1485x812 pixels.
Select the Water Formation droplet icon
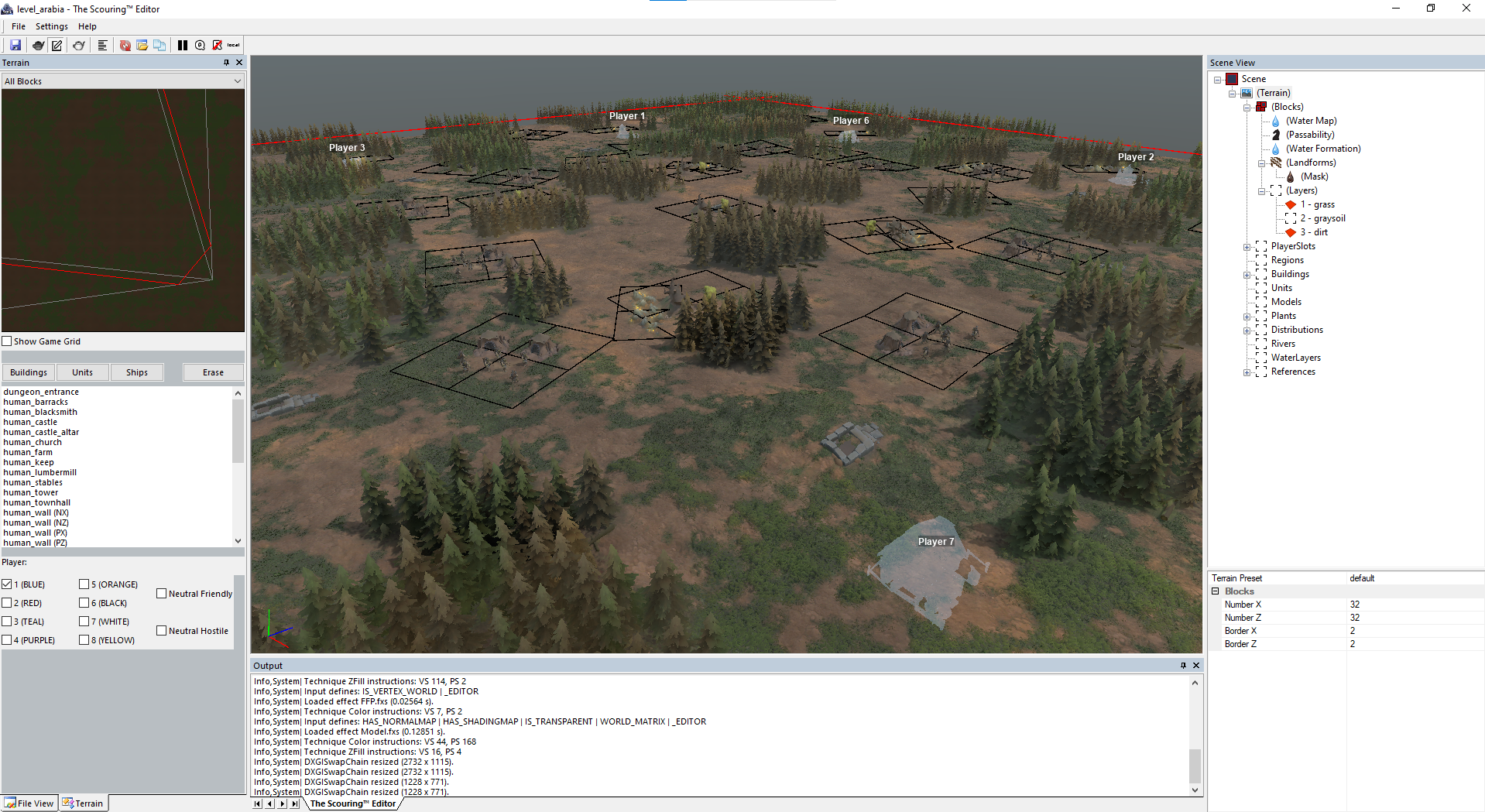point(1275,149)
